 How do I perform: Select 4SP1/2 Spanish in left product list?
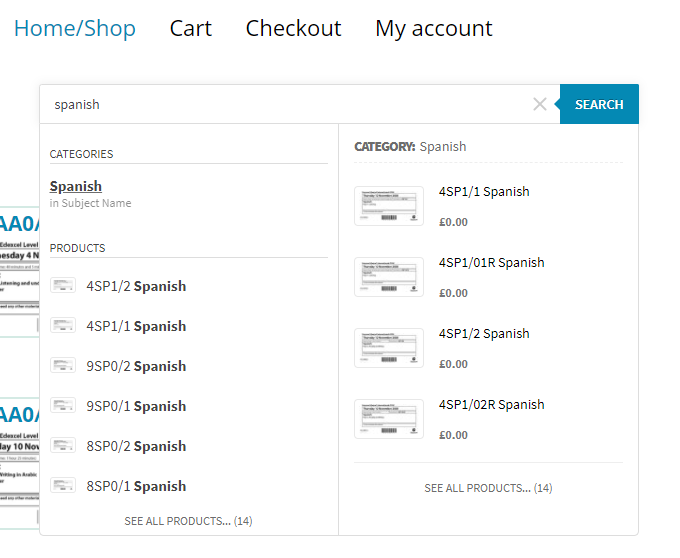(136, 286)
